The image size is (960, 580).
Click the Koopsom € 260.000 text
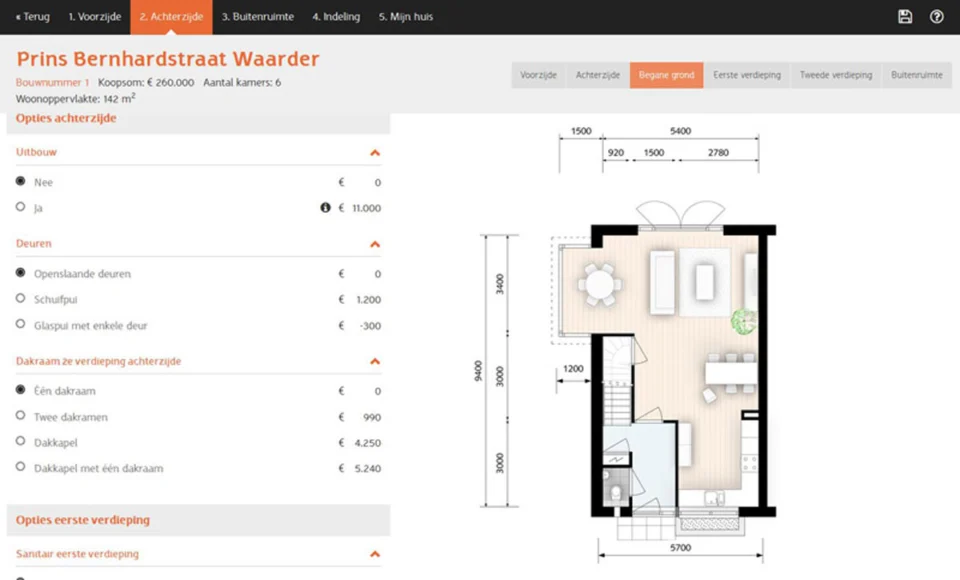click(x=146, y=82)
